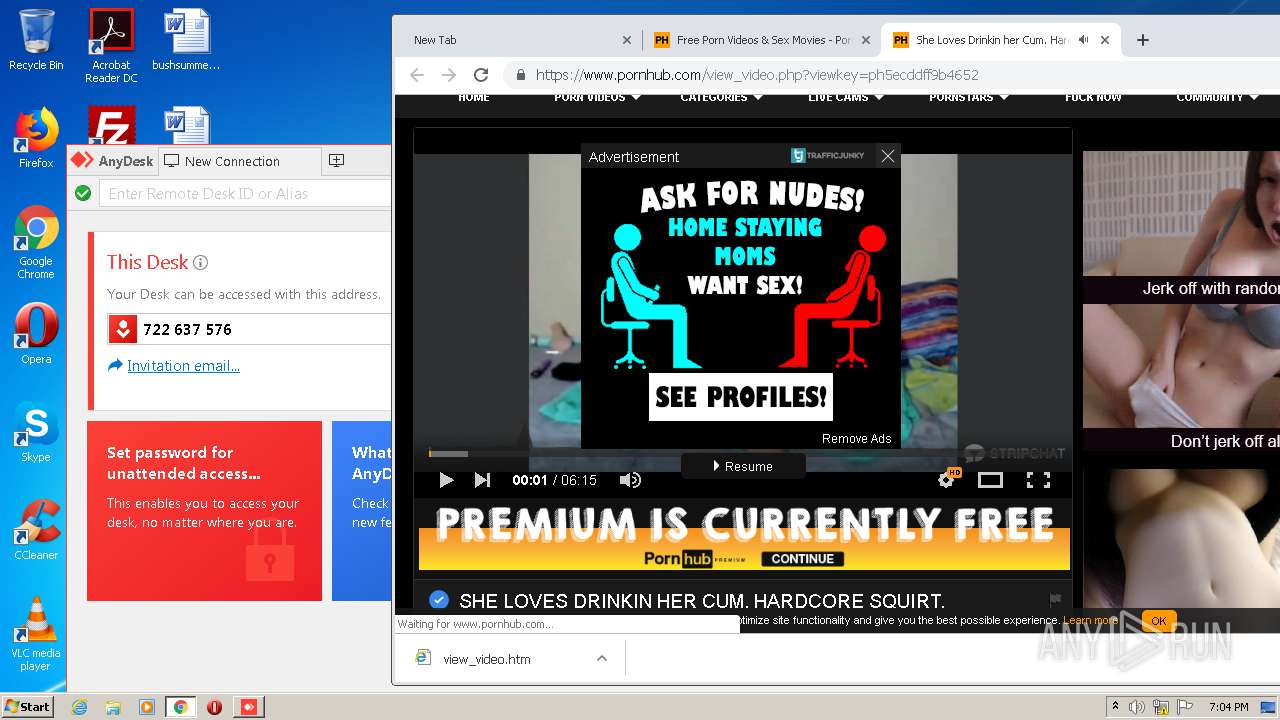Click the flag report icon beside the video title
Viewport: 1280px width, 720px height.
coord(1055,600)
